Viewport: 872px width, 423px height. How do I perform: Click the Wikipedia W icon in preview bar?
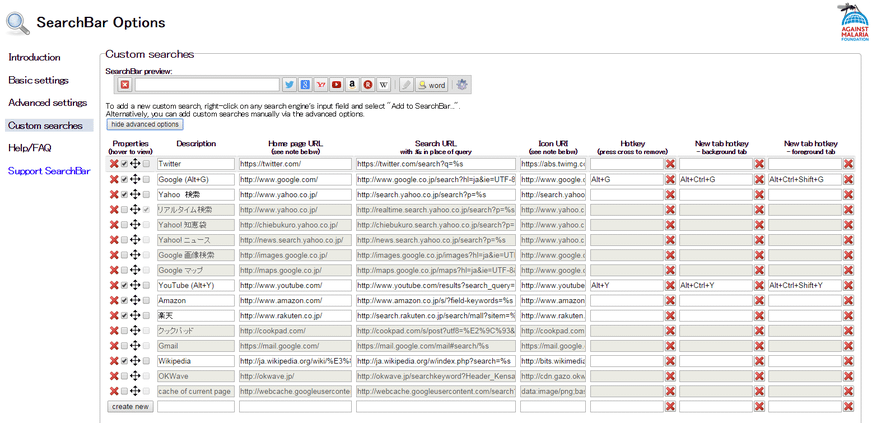383,85
